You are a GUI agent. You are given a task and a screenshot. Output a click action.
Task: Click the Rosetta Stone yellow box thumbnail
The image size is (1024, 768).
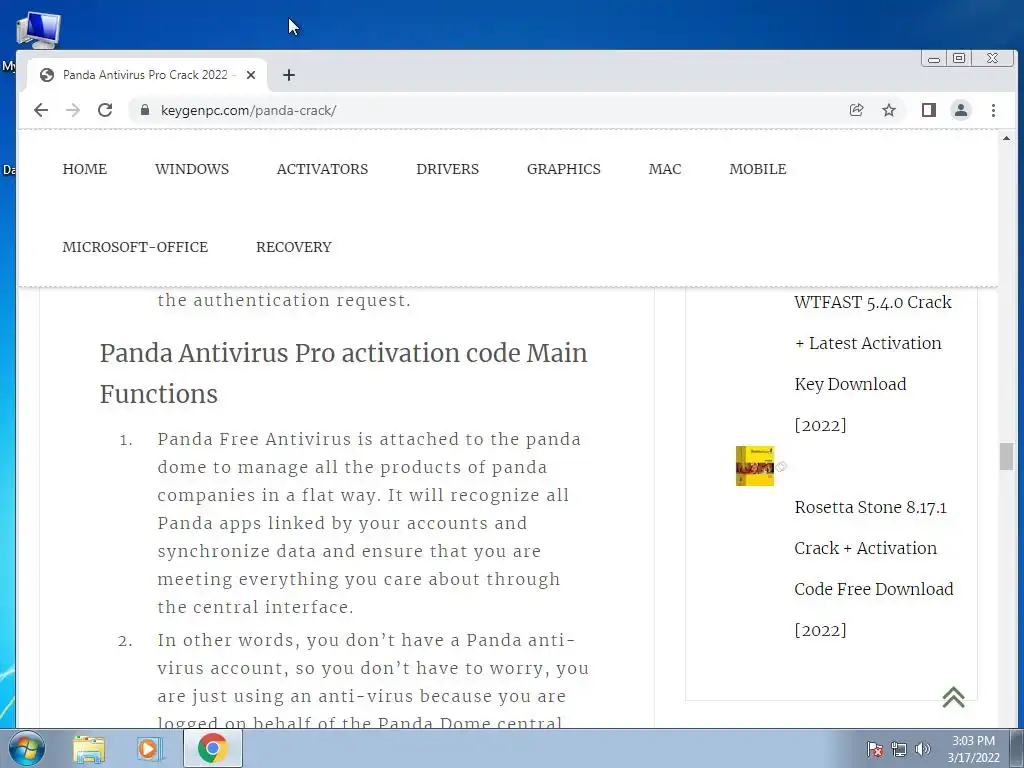point(755,466)
